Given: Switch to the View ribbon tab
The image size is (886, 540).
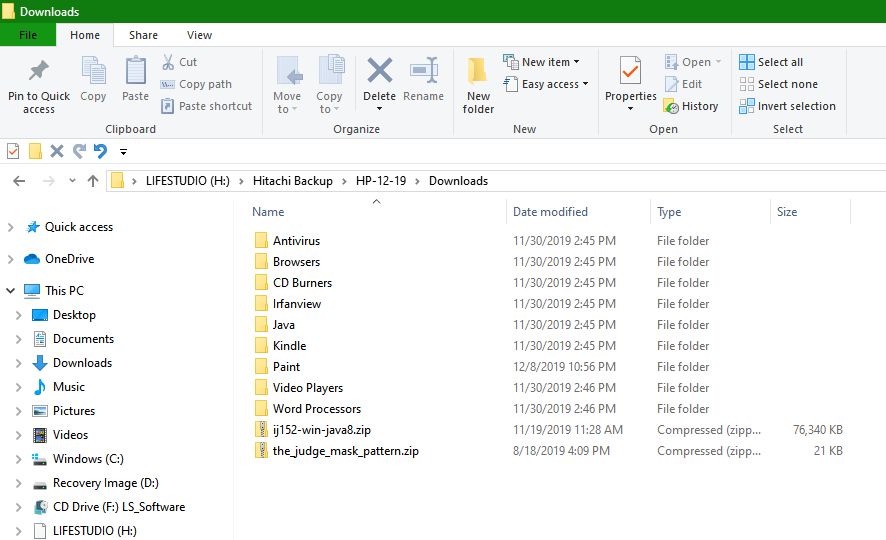Looking at the screenshot, I should click(x=199, y=35).
